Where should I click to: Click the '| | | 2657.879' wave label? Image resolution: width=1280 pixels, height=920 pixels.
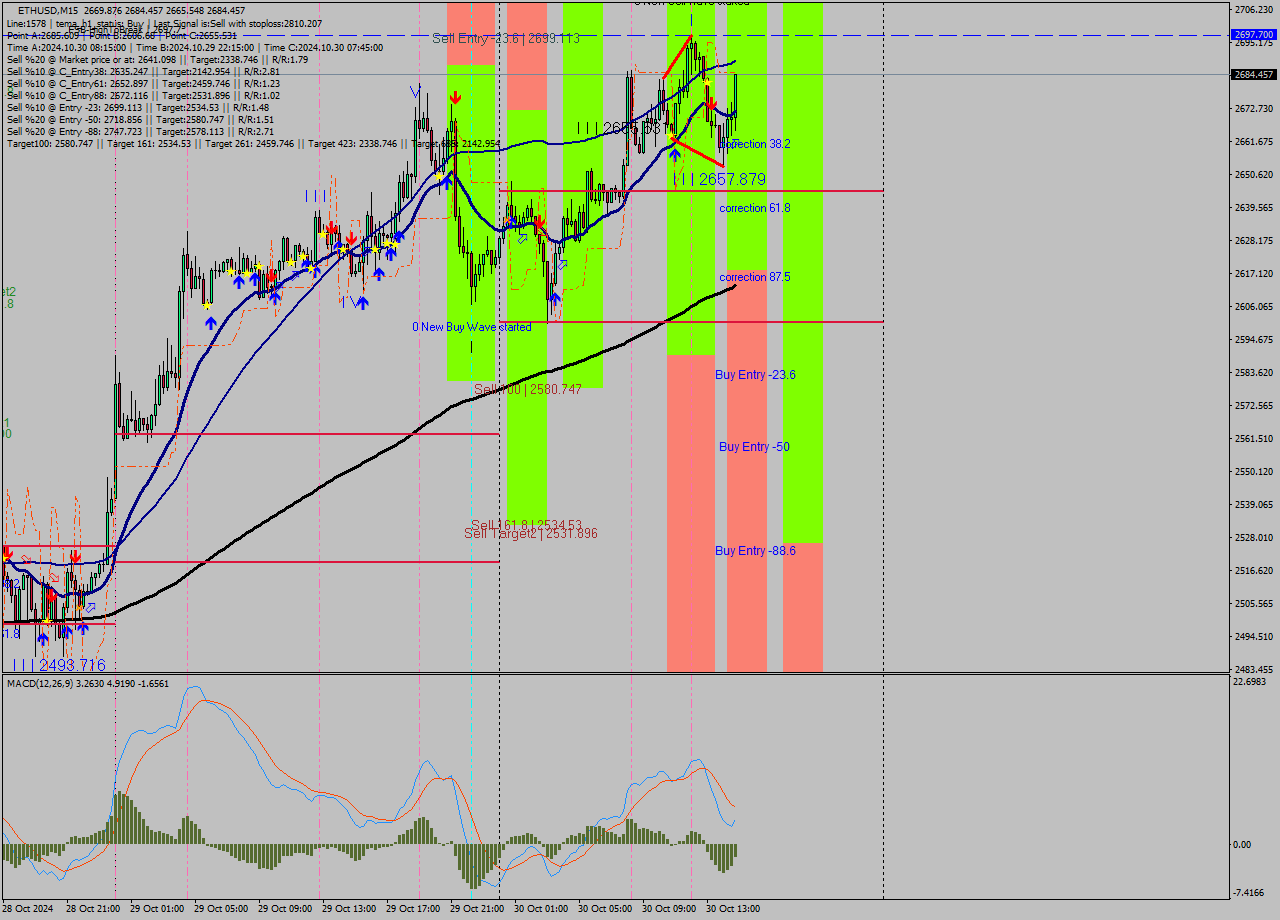pos(720,179)
